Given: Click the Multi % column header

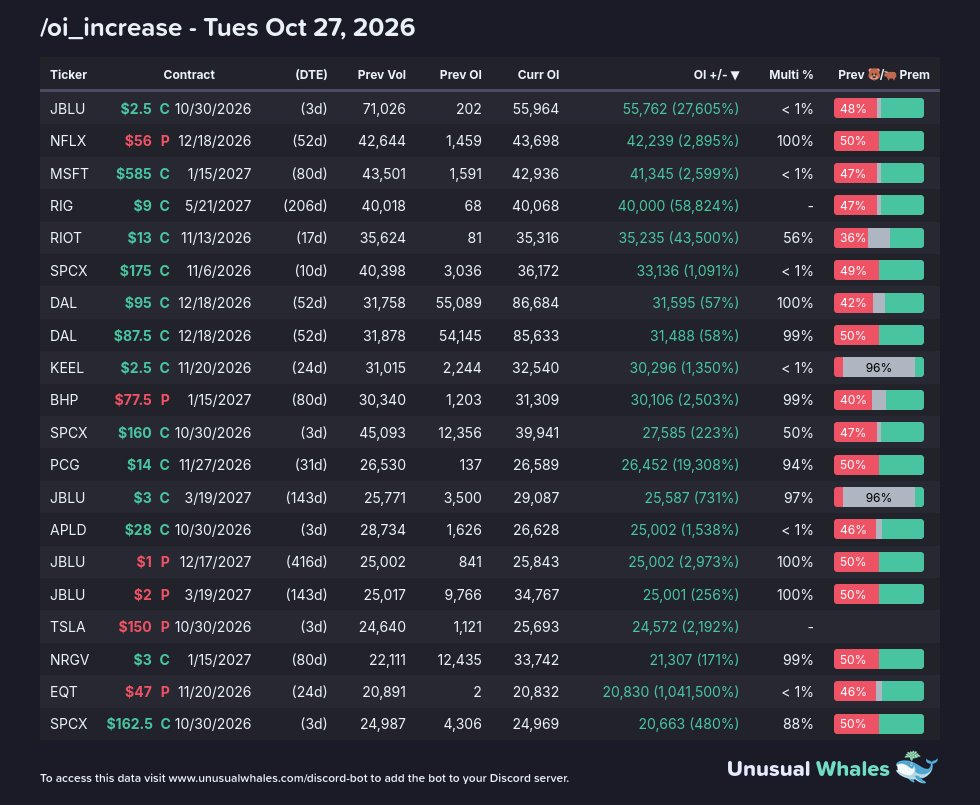Looking at the screenshot, I should click(791, 74).
